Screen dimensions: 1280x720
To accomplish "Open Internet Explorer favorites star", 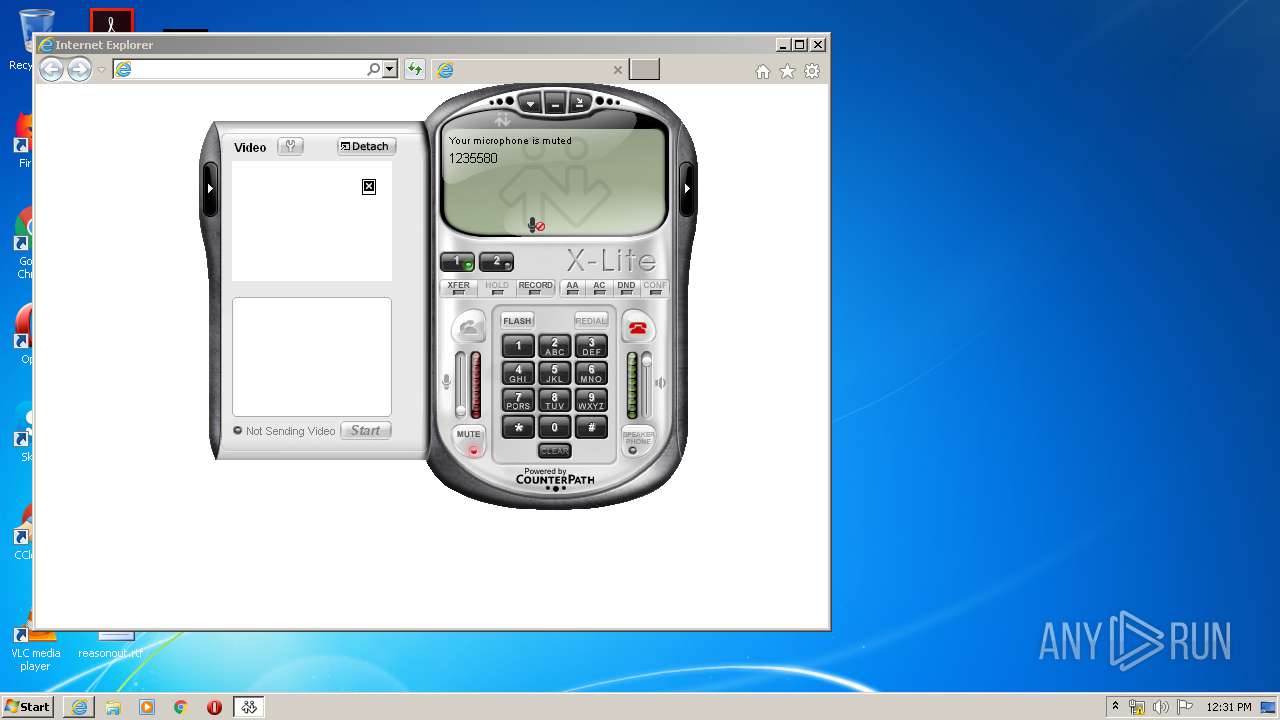I will (x=787, y=71).
